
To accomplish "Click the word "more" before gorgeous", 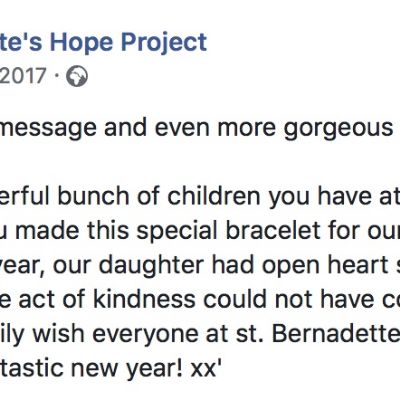I will 246,129.
